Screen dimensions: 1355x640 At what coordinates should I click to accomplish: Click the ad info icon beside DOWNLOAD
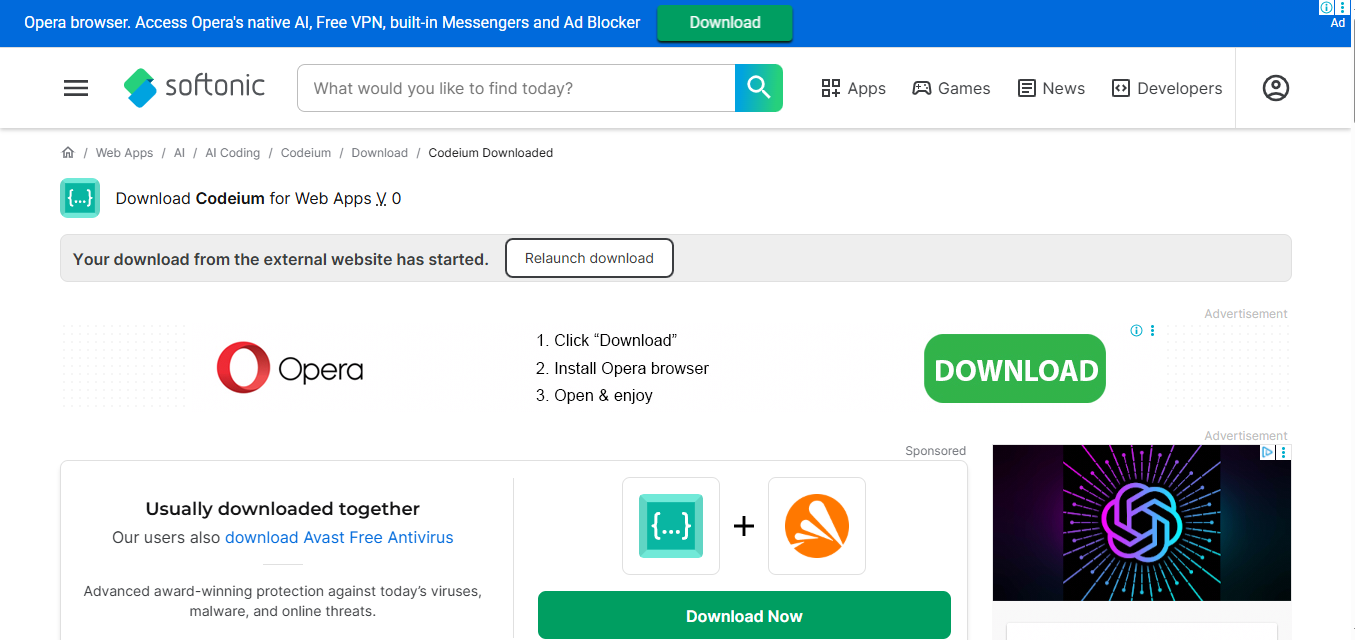(1136, 331)
